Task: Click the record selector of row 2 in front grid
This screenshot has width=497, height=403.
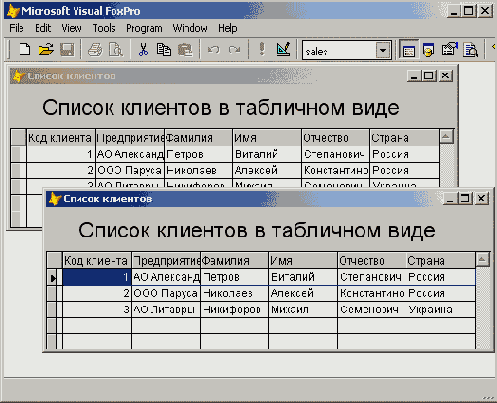Action: click(x=52, y=293)
